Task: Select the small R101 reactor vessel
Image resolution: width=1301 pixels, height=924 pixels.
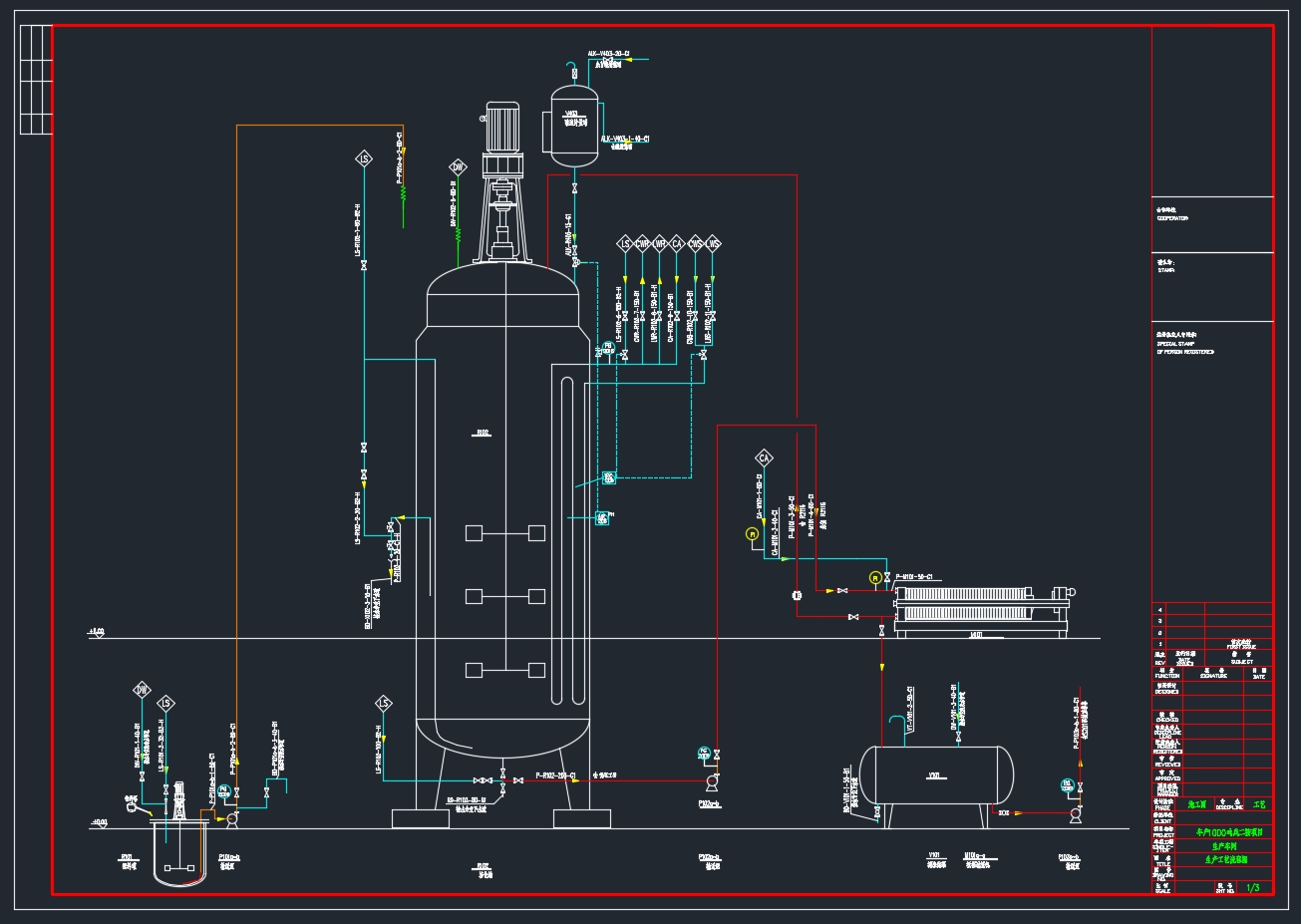Action: coord(179,852)
